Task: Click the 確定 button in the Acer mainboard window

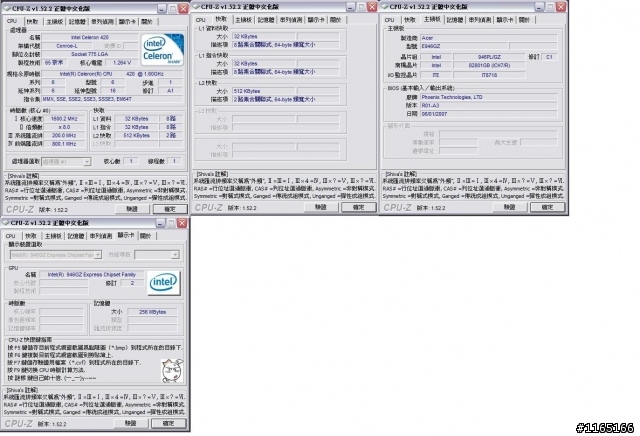Action: pos(547,207)
